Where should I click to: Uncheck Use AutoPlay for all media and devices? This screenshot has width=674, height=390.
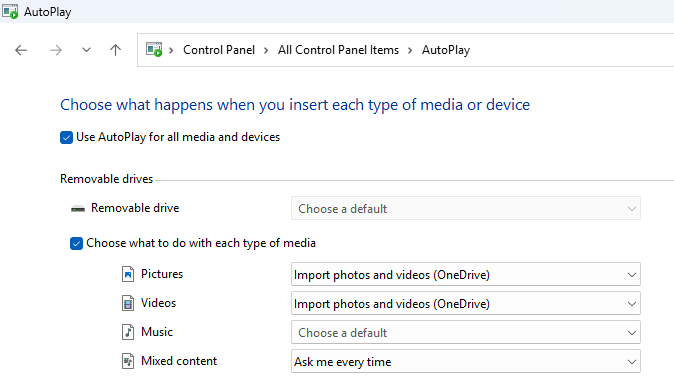pyautogui.click(x=66, y=138)
